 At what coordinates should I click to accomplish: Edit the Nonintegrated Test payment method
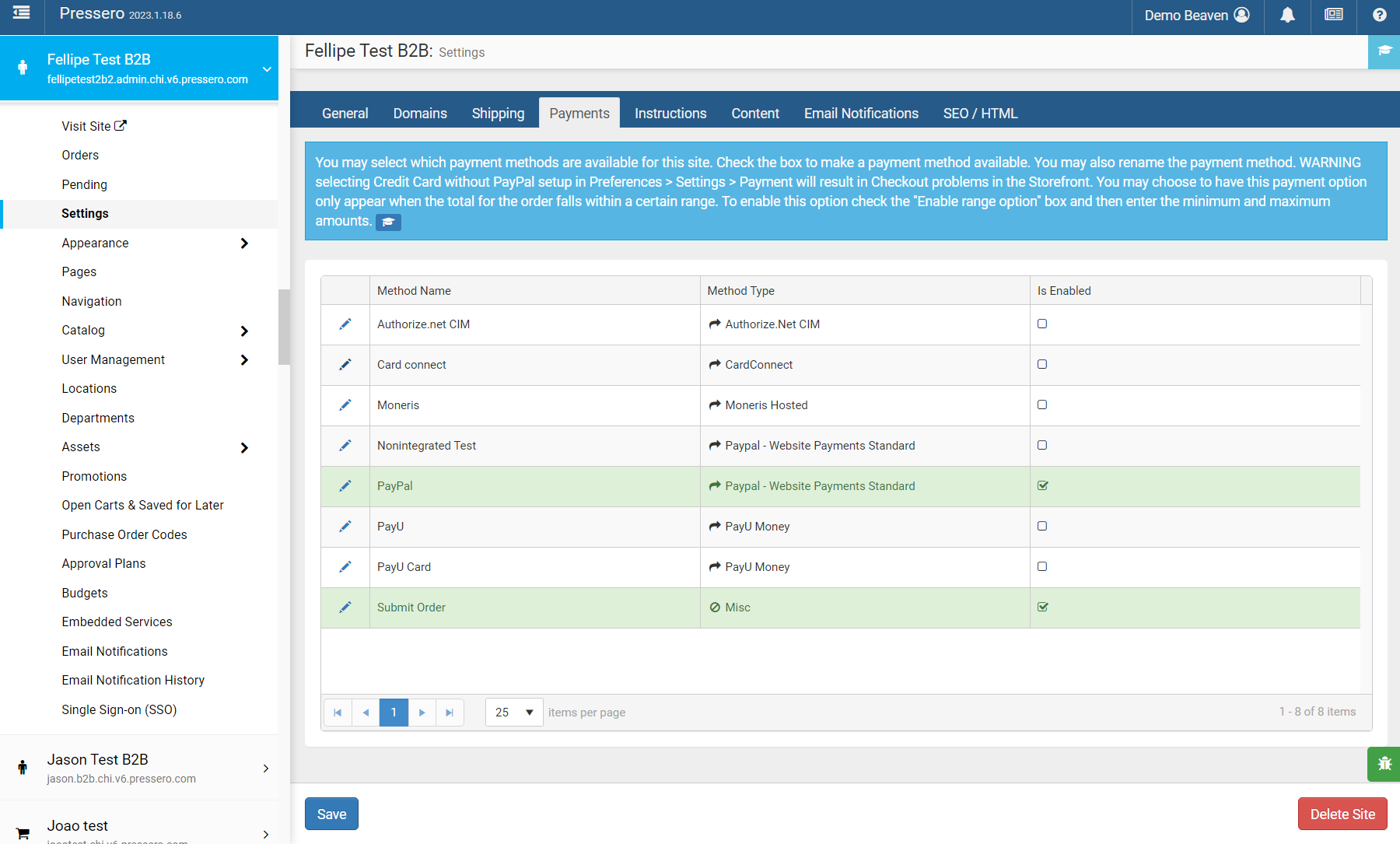(345, 446)
